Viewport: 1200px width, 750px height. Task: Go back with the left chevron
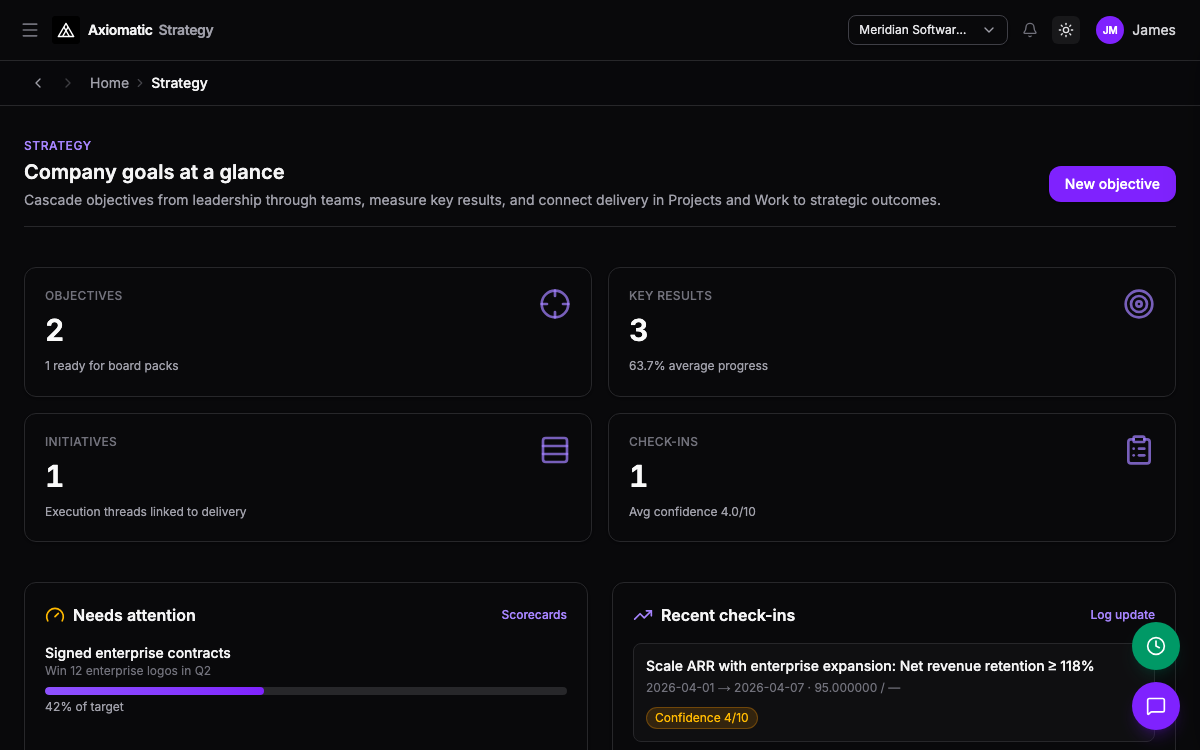38,83
